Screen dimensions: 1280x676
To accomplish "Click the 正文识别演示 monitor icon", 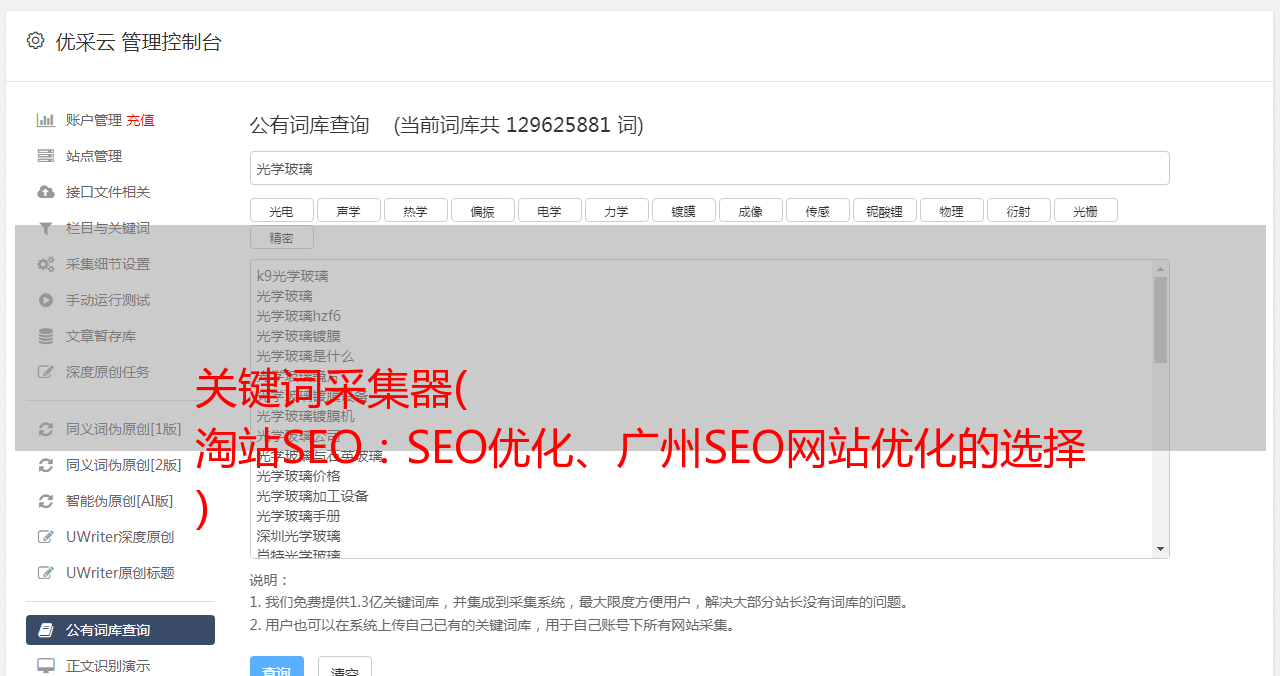I will (x=45, y=665).
